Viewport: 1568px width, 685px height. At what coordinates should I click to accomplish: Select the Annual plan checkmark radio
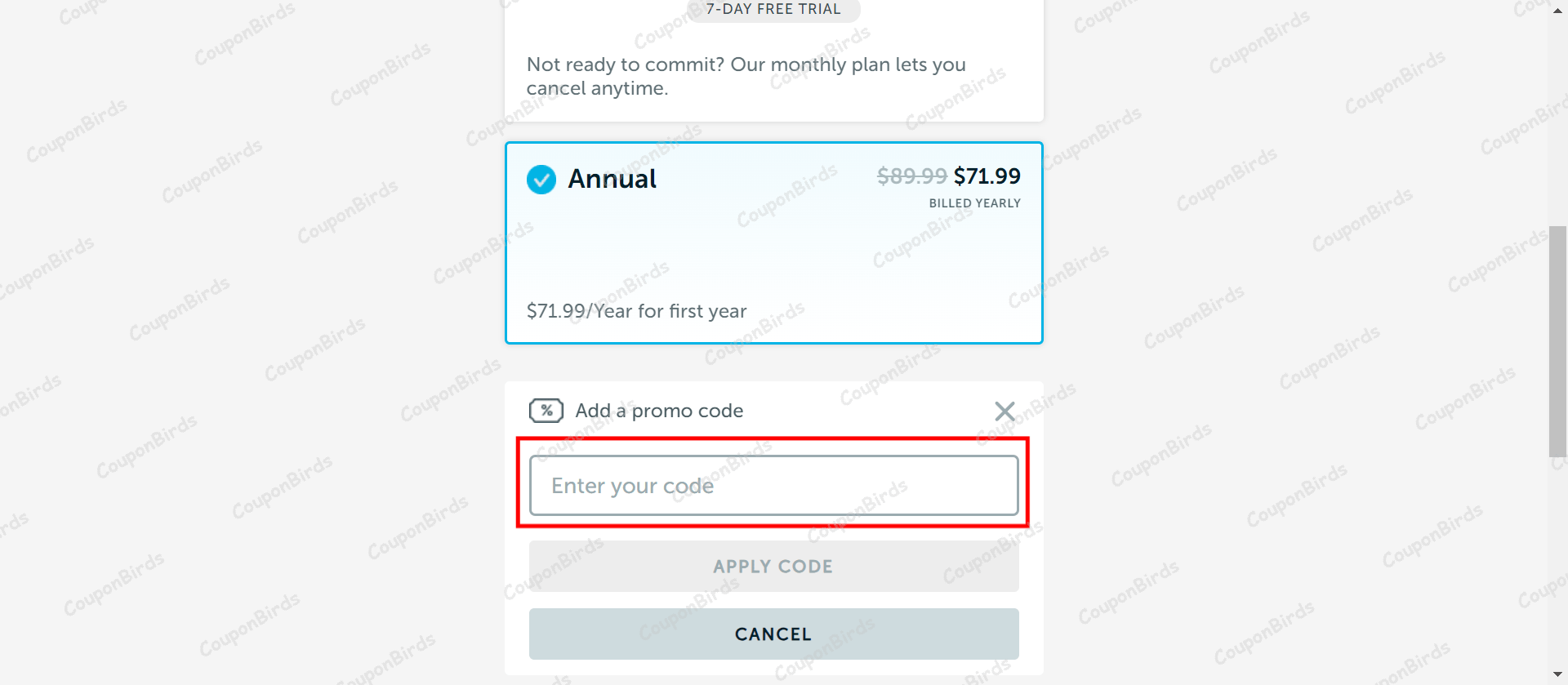(541, 179)
